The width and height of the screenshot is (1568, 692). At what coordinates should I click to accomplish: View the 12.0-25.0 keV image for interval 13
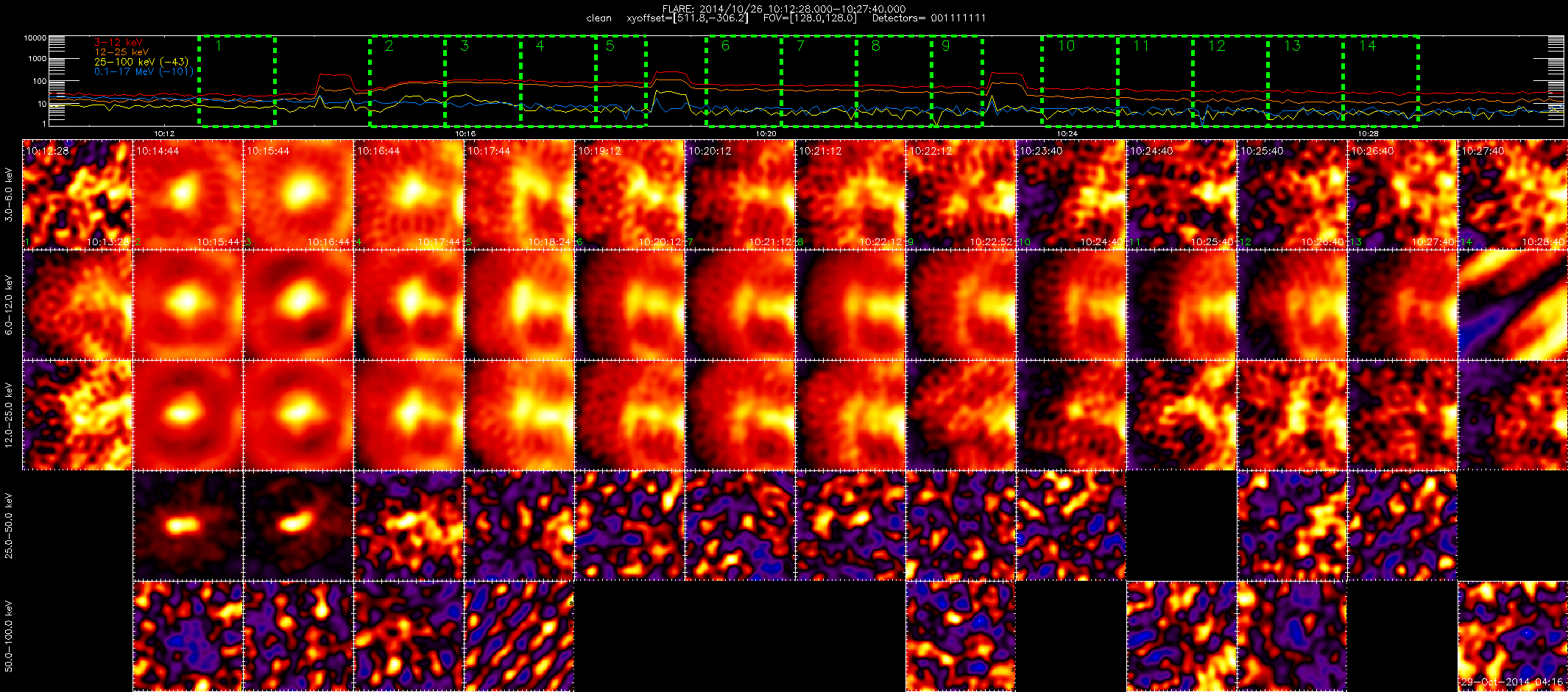click(x=1402, y=415)
